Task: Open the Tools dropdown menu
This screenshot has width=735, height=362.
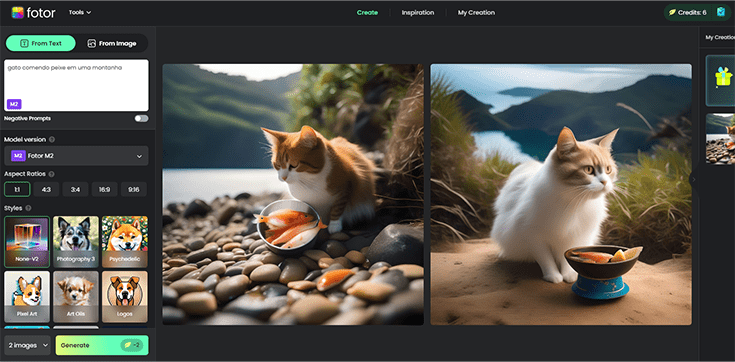Action: (x=80, y=13)
